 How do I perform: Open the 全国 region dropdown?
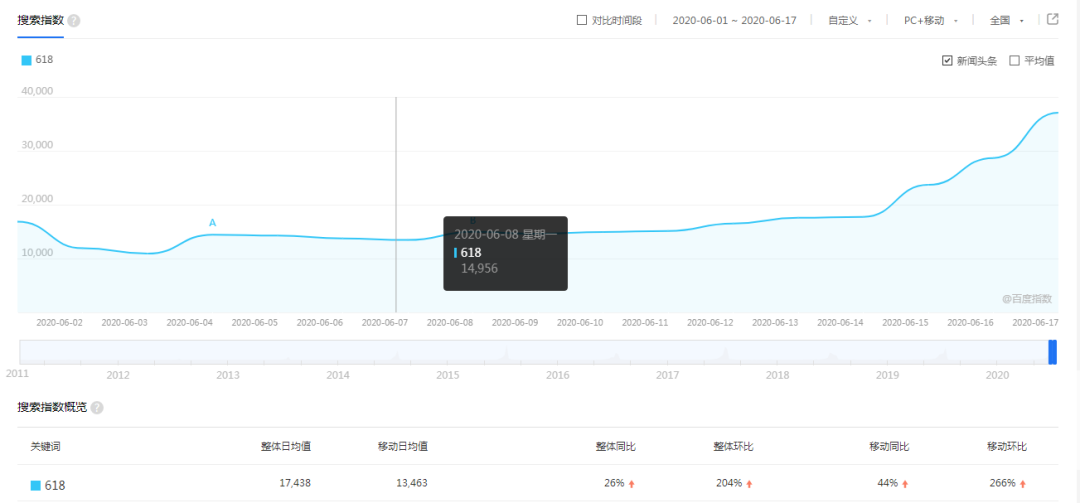tap(1006, 21)
